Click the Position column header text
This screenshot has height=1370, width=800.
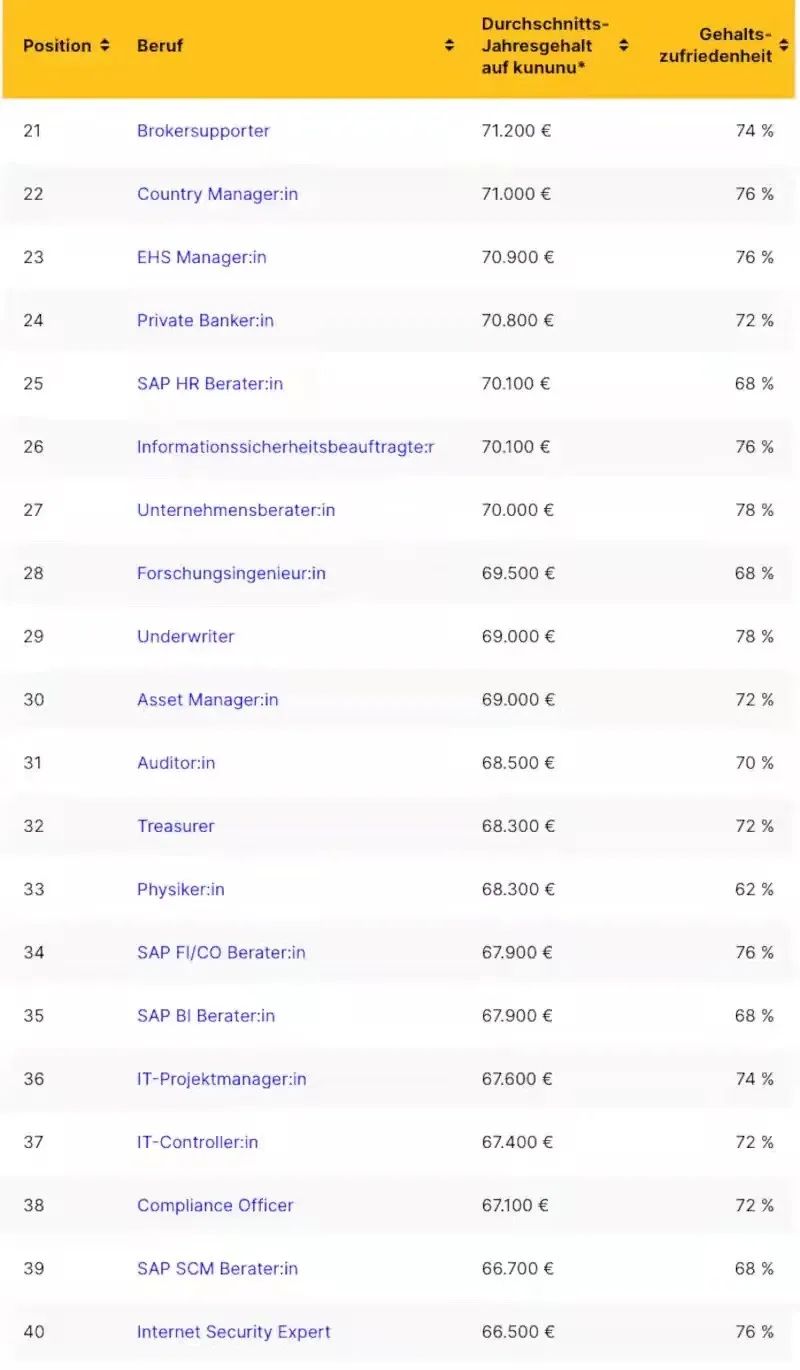[x=57, y=46]
